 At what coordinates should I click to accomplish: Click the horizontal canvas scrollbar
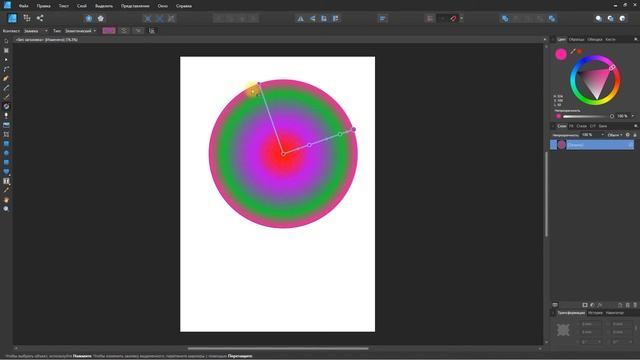point(278,349)
